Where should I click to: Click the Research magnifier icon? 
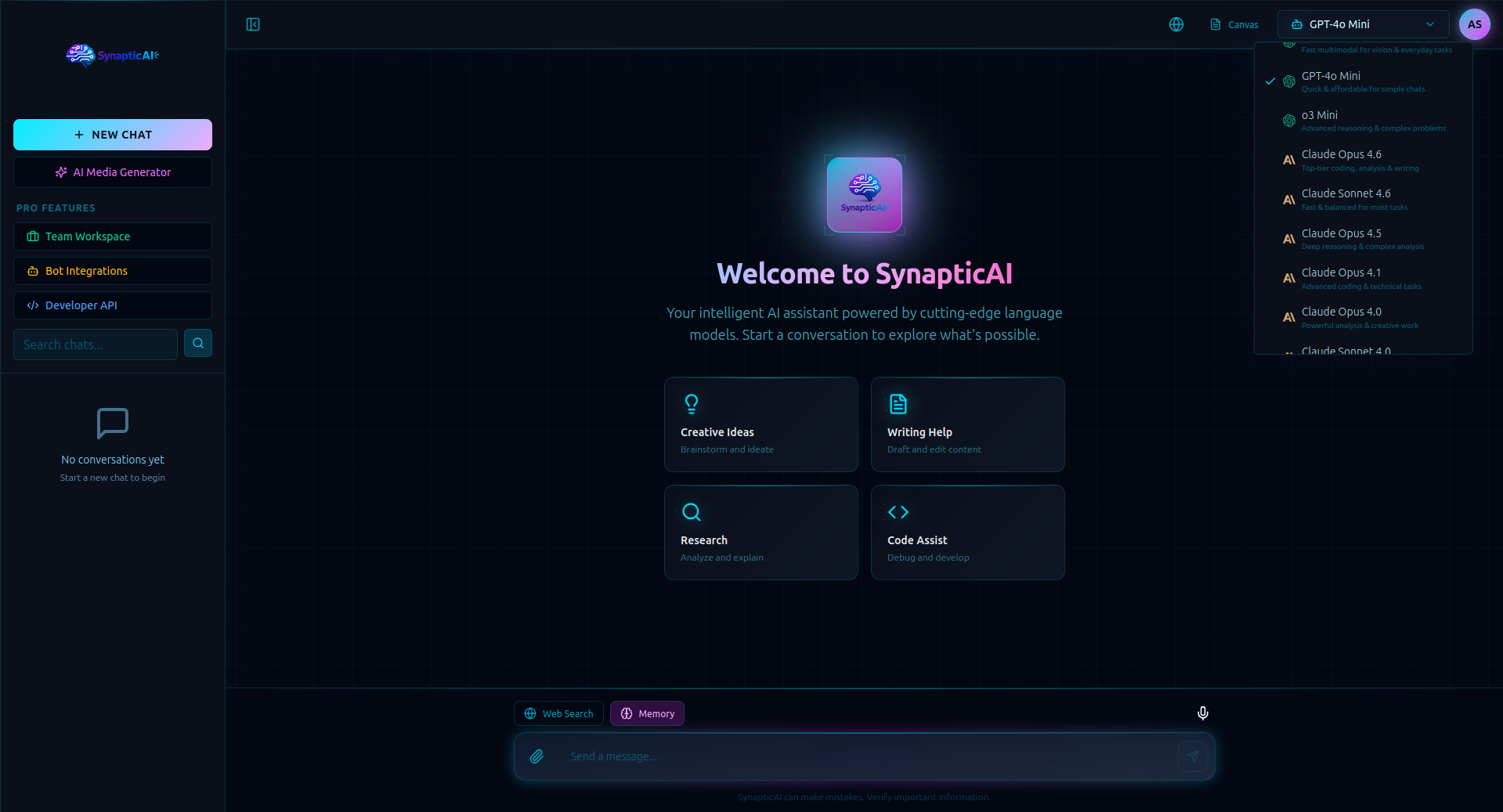692,512
